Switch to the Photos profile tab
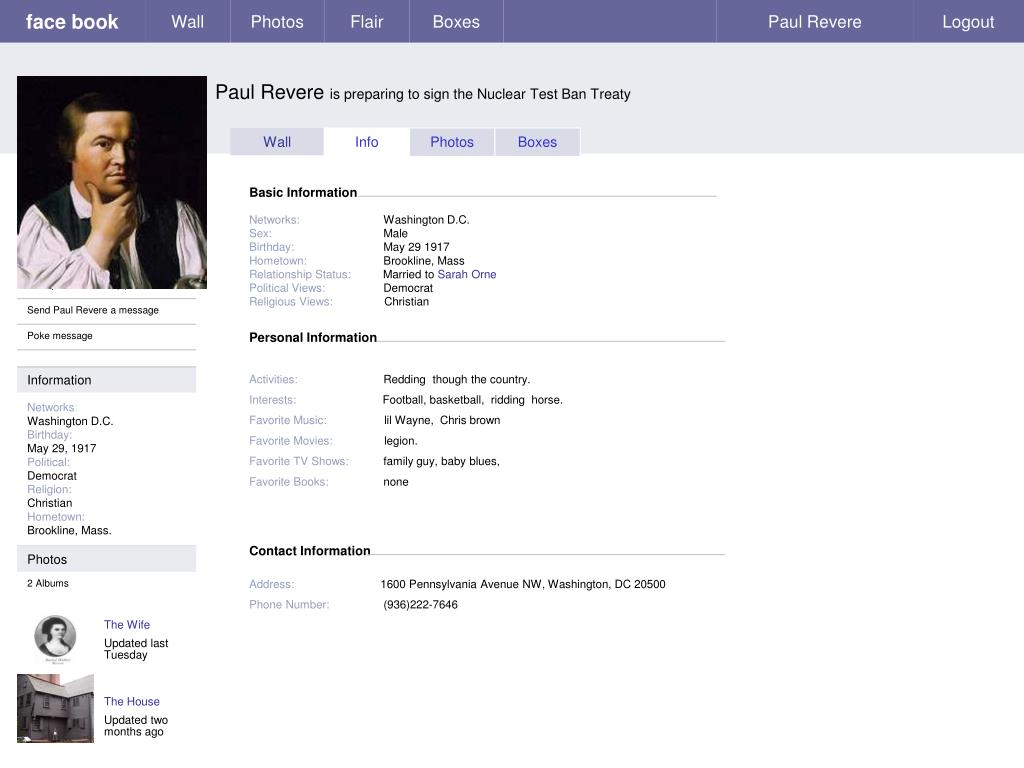The width and height of the screenshot is (1024, 768). [452, 142]
